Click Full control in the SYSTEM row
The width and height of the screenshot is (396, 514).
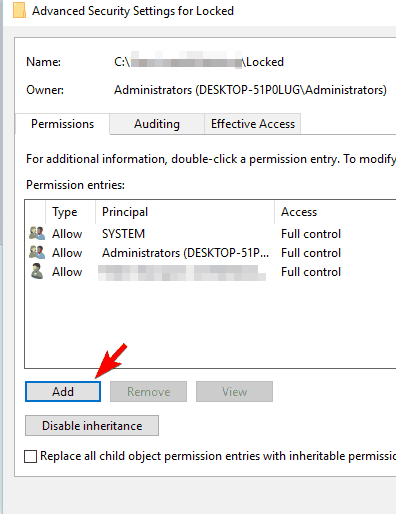pos(311,234)
